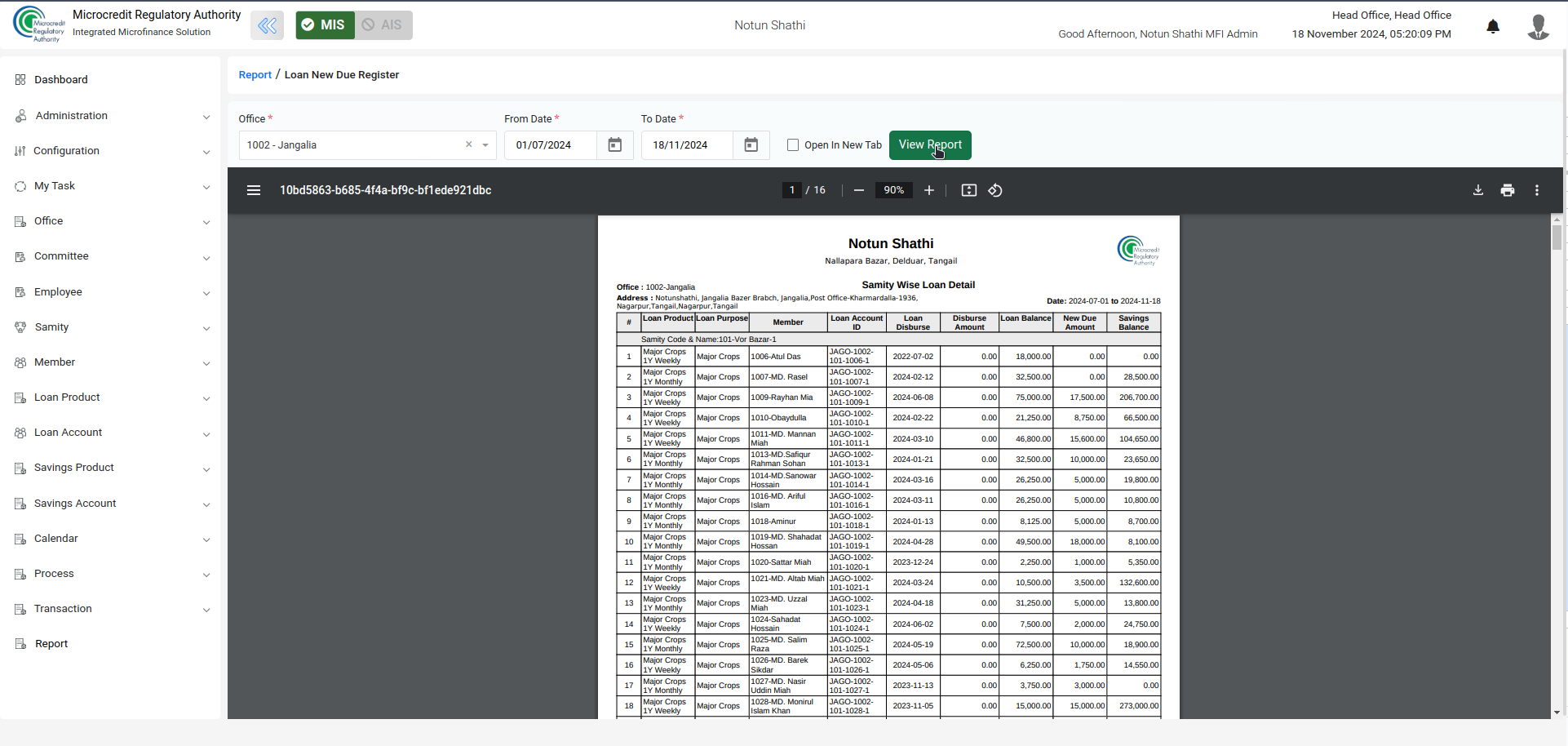Click Samity Wise Loan Detail heading
The width and height of the screenshot is (1568, 746).
tap(918, 285)
